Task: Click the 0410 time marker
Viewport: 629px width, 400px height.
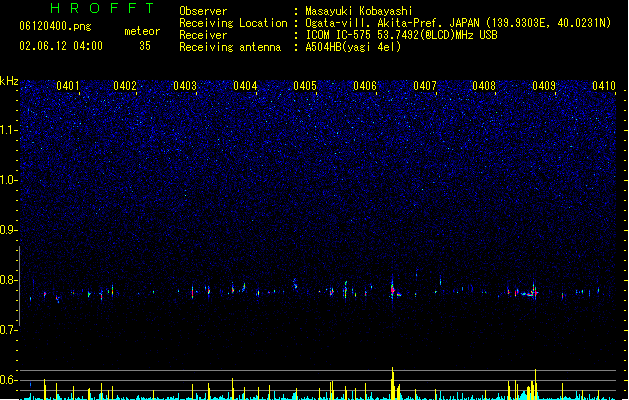Action: [604, 86]
